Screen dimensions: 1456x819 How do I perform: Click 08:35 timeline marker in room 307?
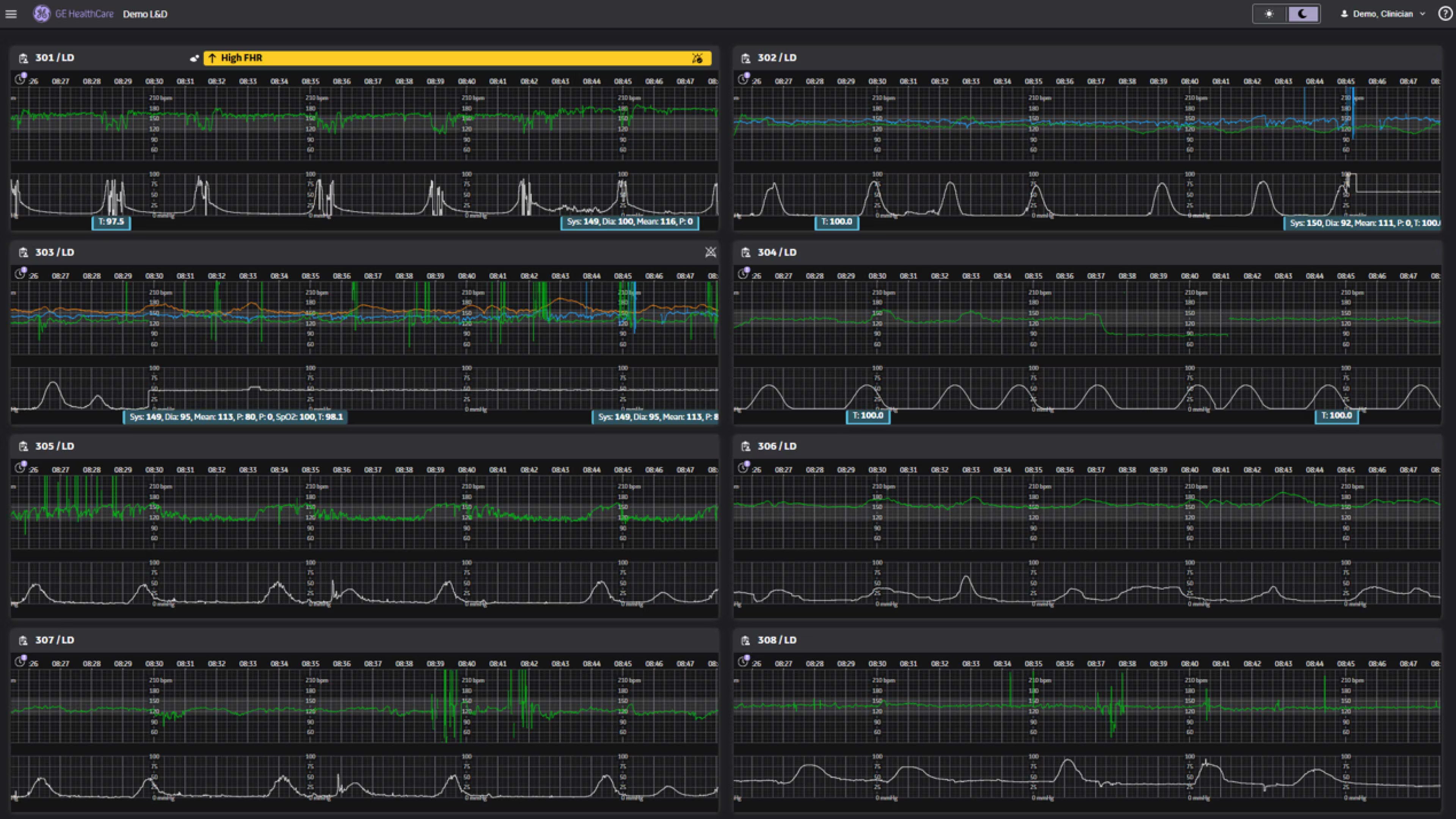point(310,664)
